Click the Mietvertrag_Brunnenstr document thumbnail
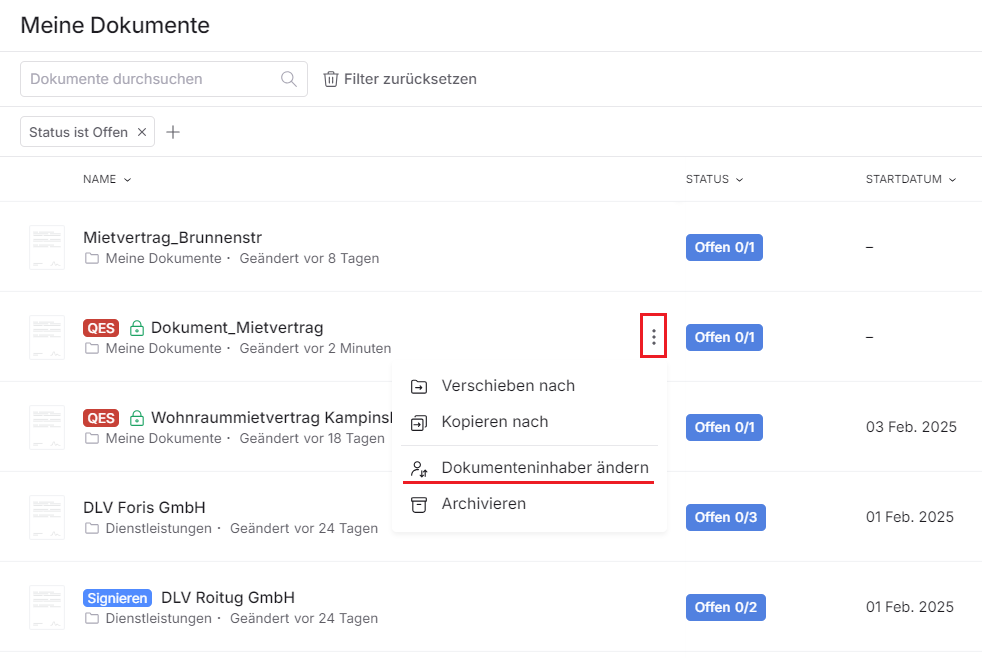982x658 pixels. click(x=47, y=247)
